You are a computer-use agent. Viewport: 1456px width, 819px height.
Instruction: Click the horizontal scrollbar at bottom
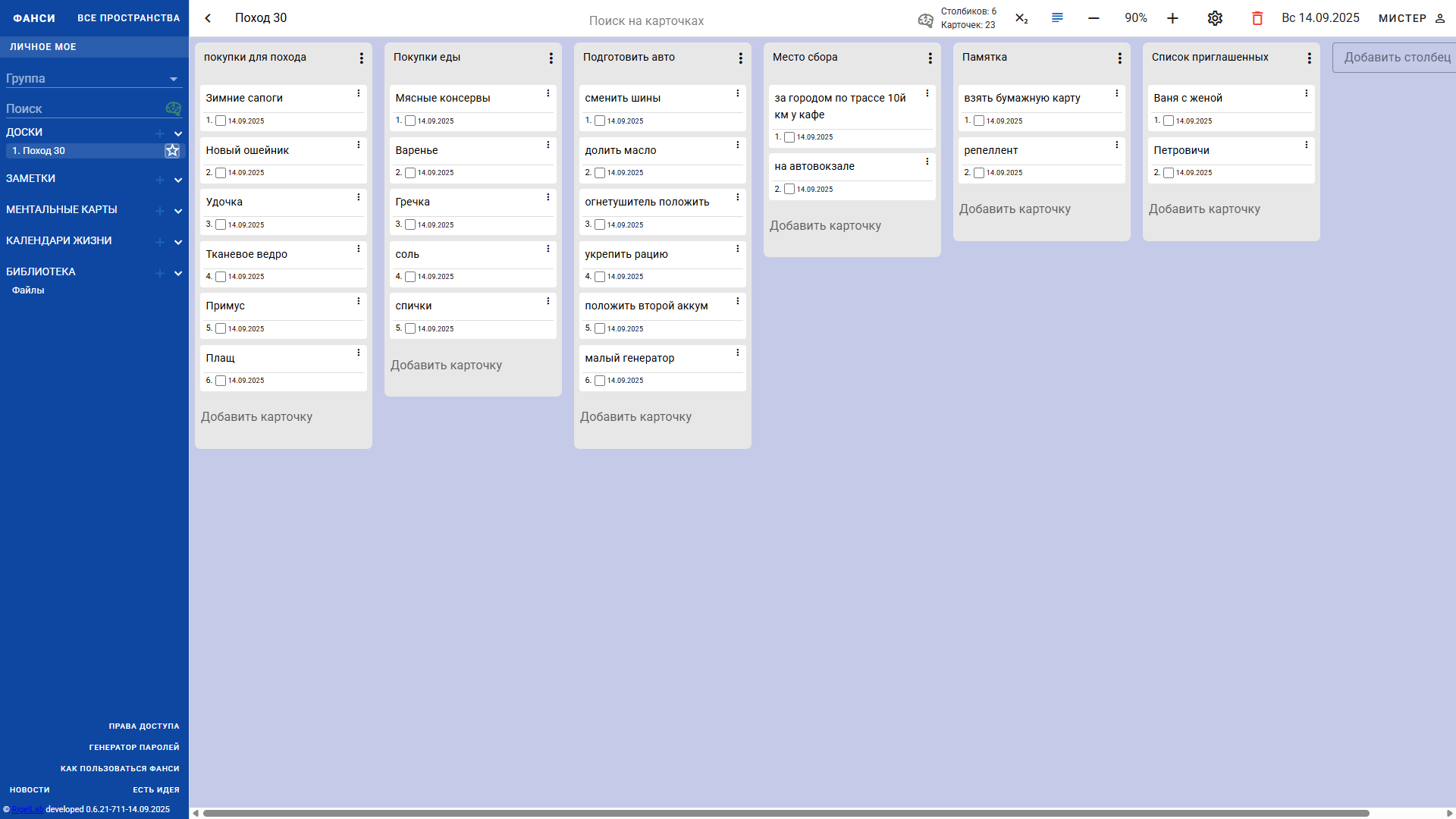pos(786,813)
